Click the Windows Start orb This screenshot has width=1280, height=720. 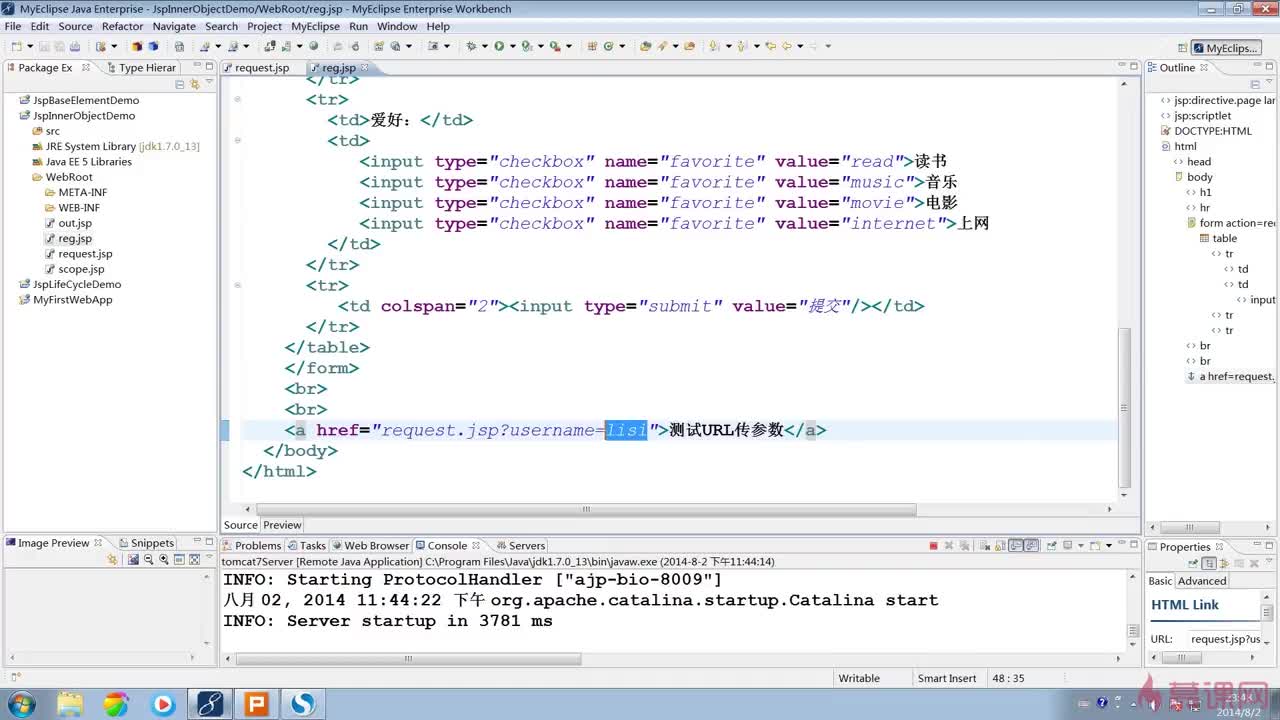pos(20,704)
